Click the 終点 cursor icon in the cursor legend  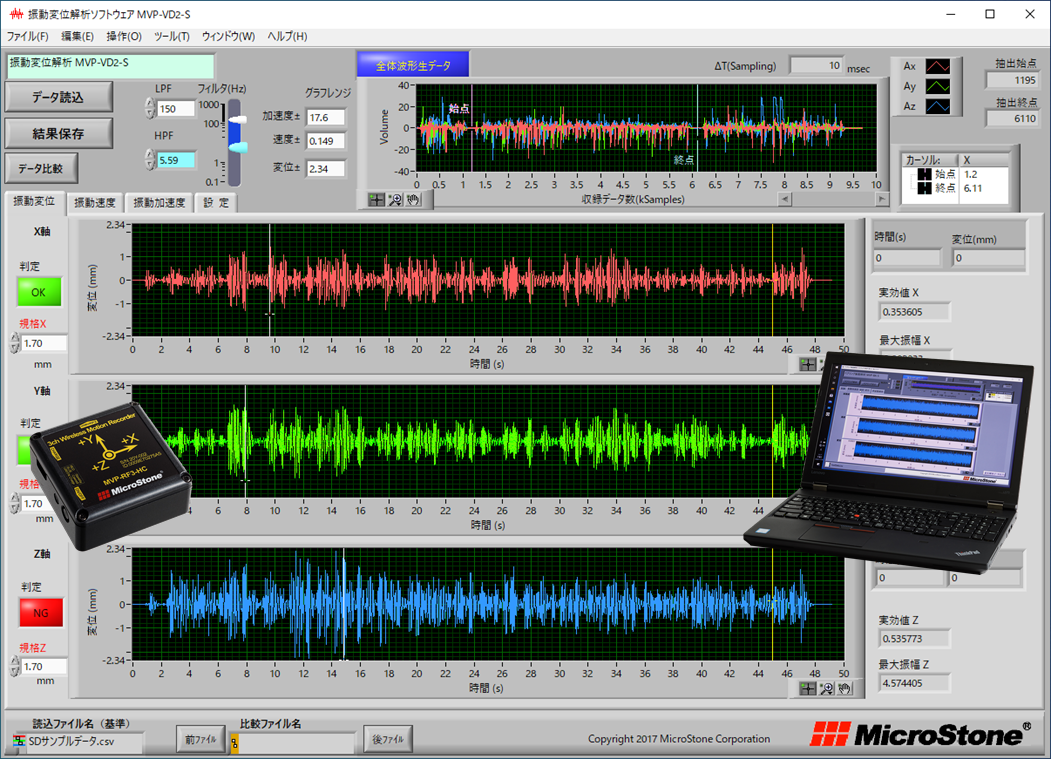(924, 188)
